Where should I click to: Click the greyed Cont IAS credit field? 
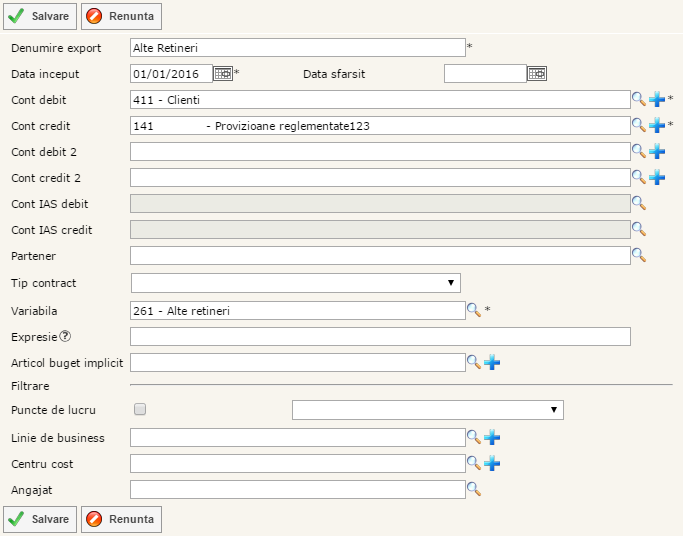point(380,229)
